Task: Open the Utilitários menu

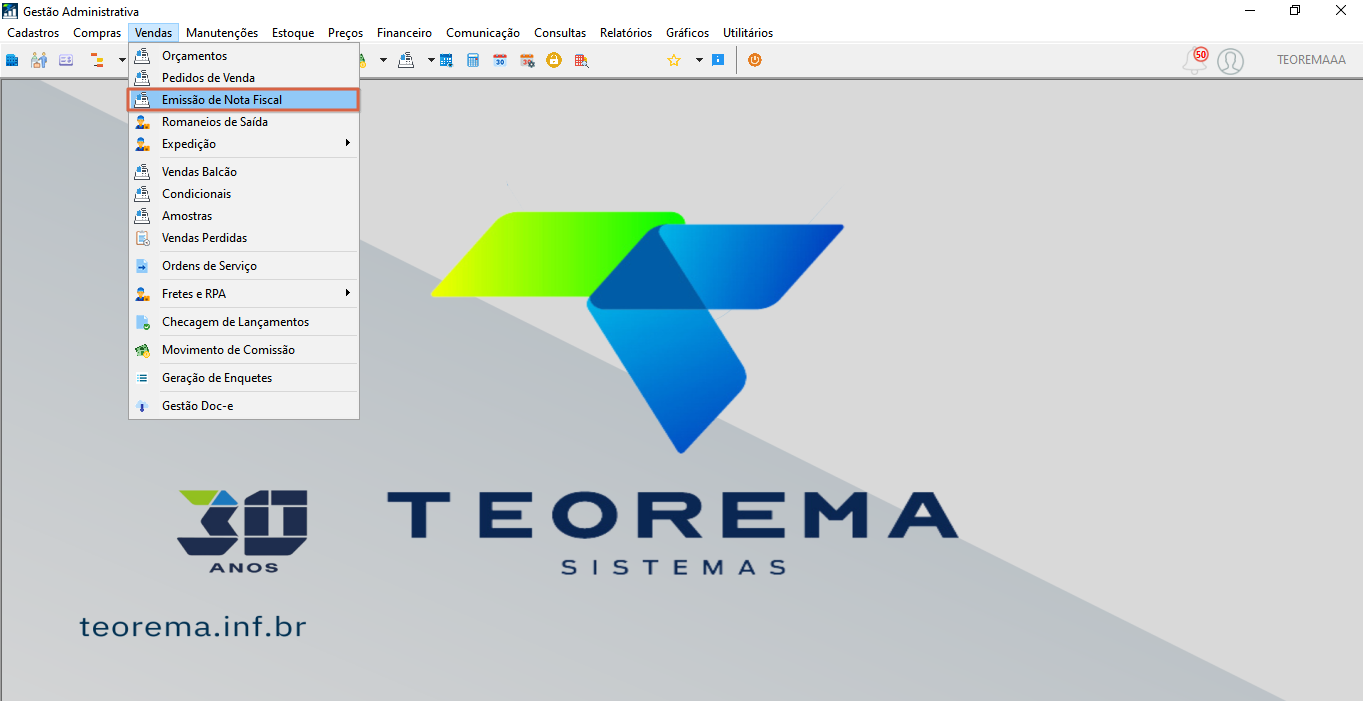Action: point(748,33)
